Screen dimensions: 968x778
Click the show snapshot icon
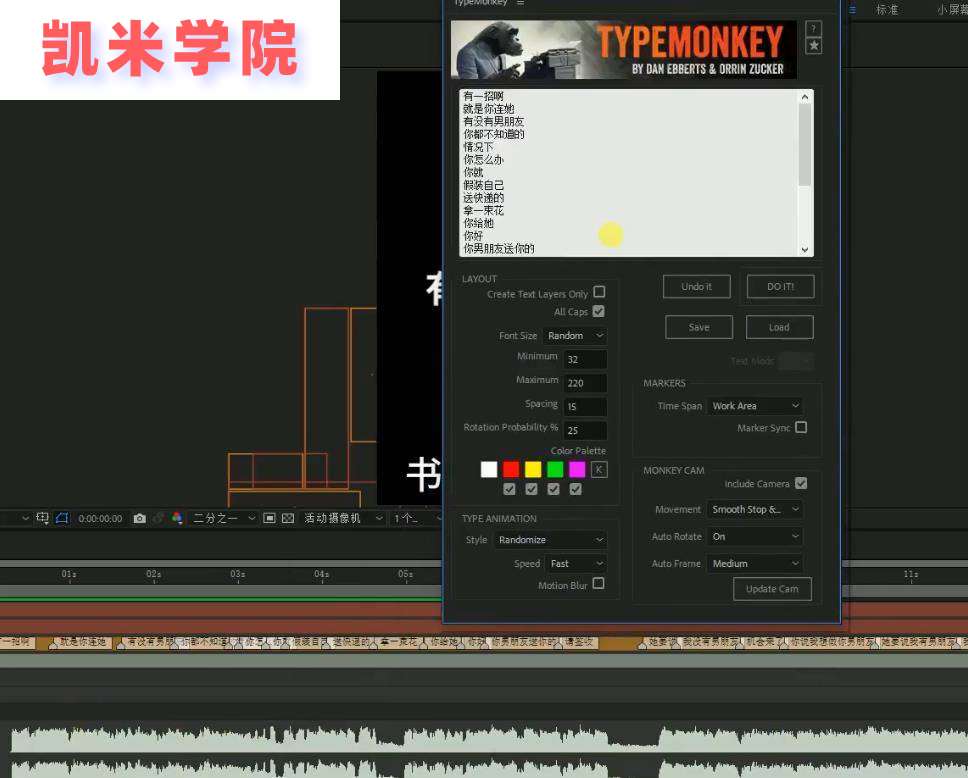click(159, 518)
